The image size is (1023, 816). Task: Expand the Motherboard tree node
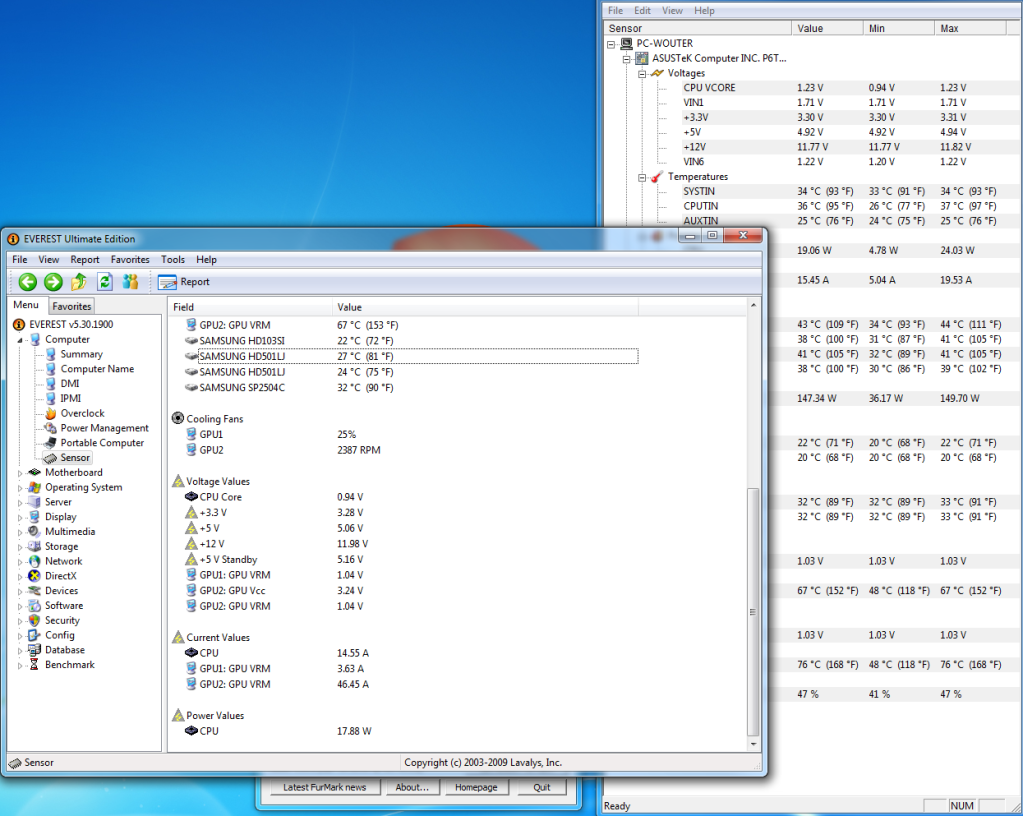coord(21,473)
